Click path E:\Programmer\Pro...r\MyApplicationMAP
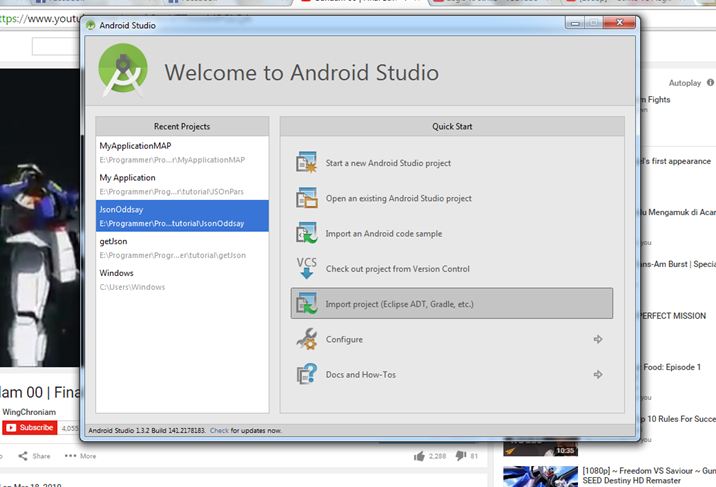The image size is (716, 487). point(172,160)
